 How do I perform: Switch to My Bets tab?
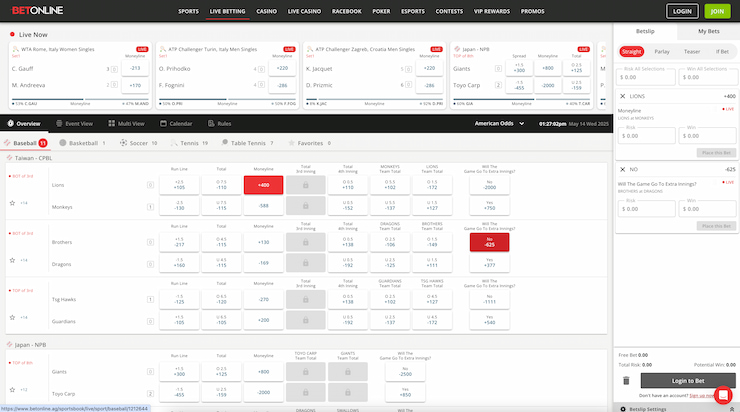708,31
